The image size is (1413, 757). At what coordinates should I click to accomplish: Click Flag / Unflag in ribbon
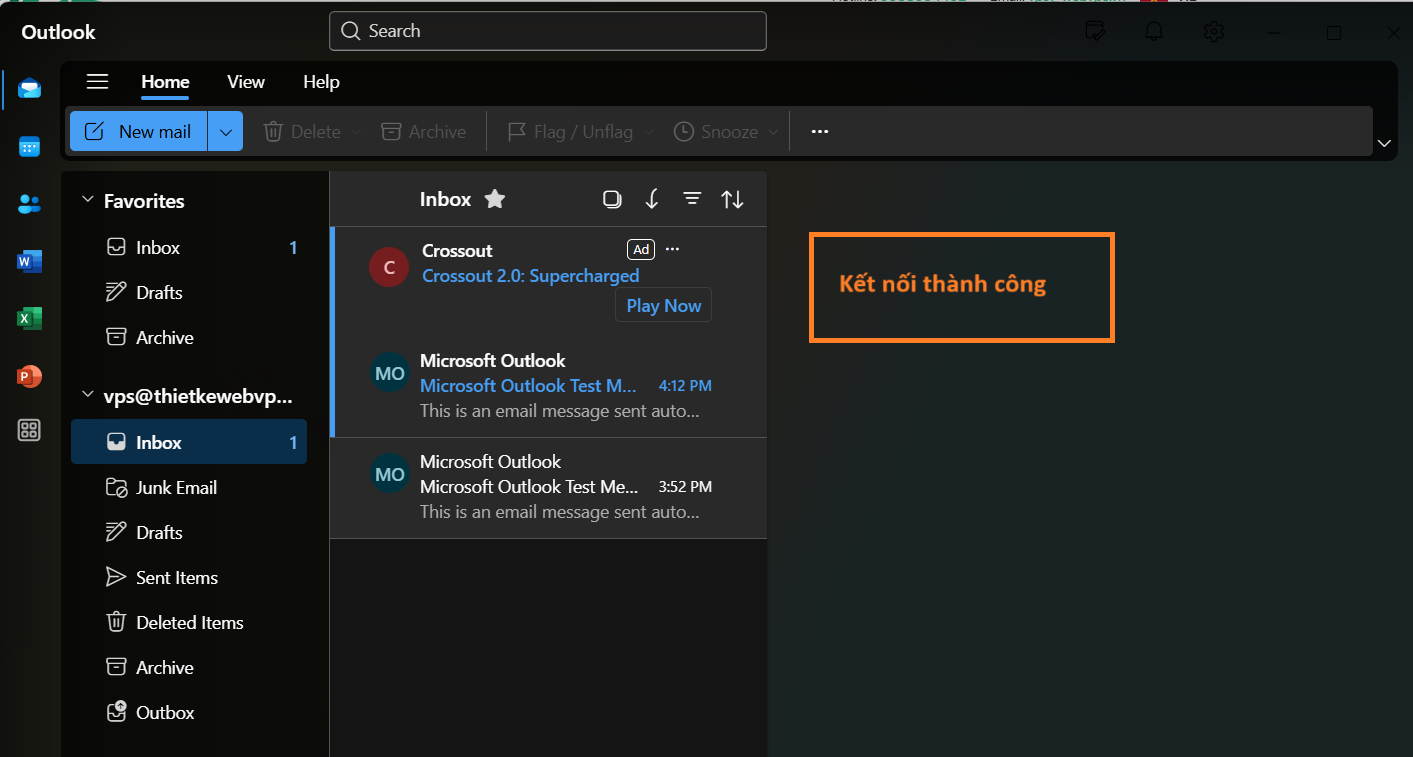tap(570, 132)
